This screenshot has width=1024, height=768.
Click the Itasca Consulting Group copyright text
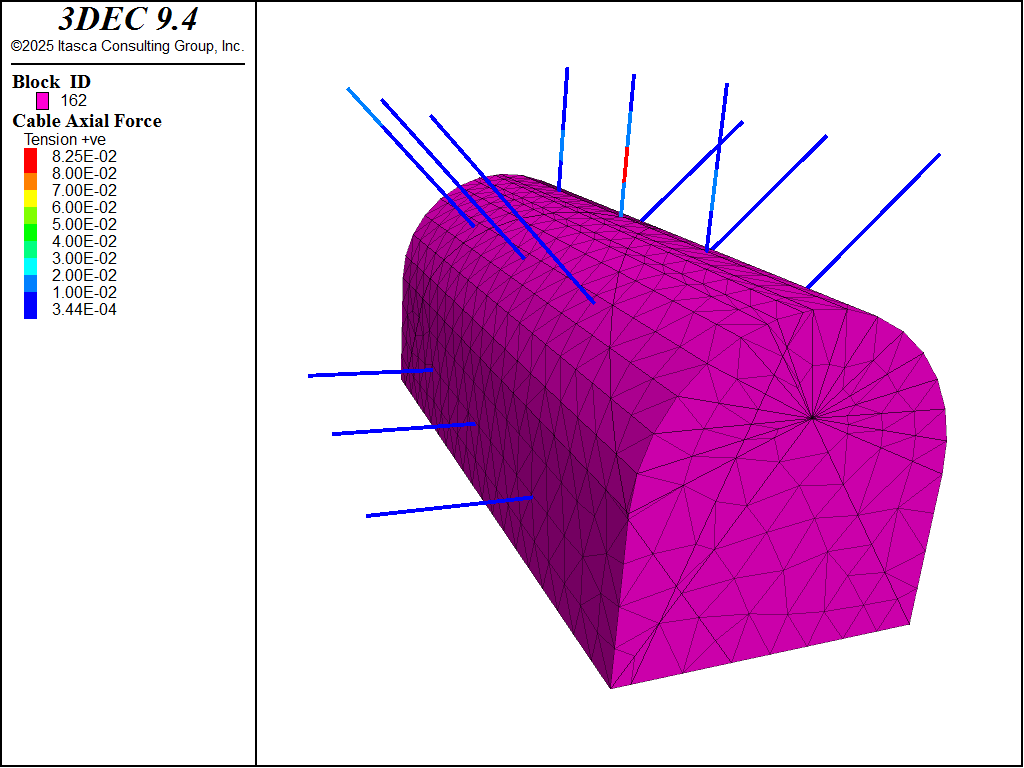[x=127, y=46]
